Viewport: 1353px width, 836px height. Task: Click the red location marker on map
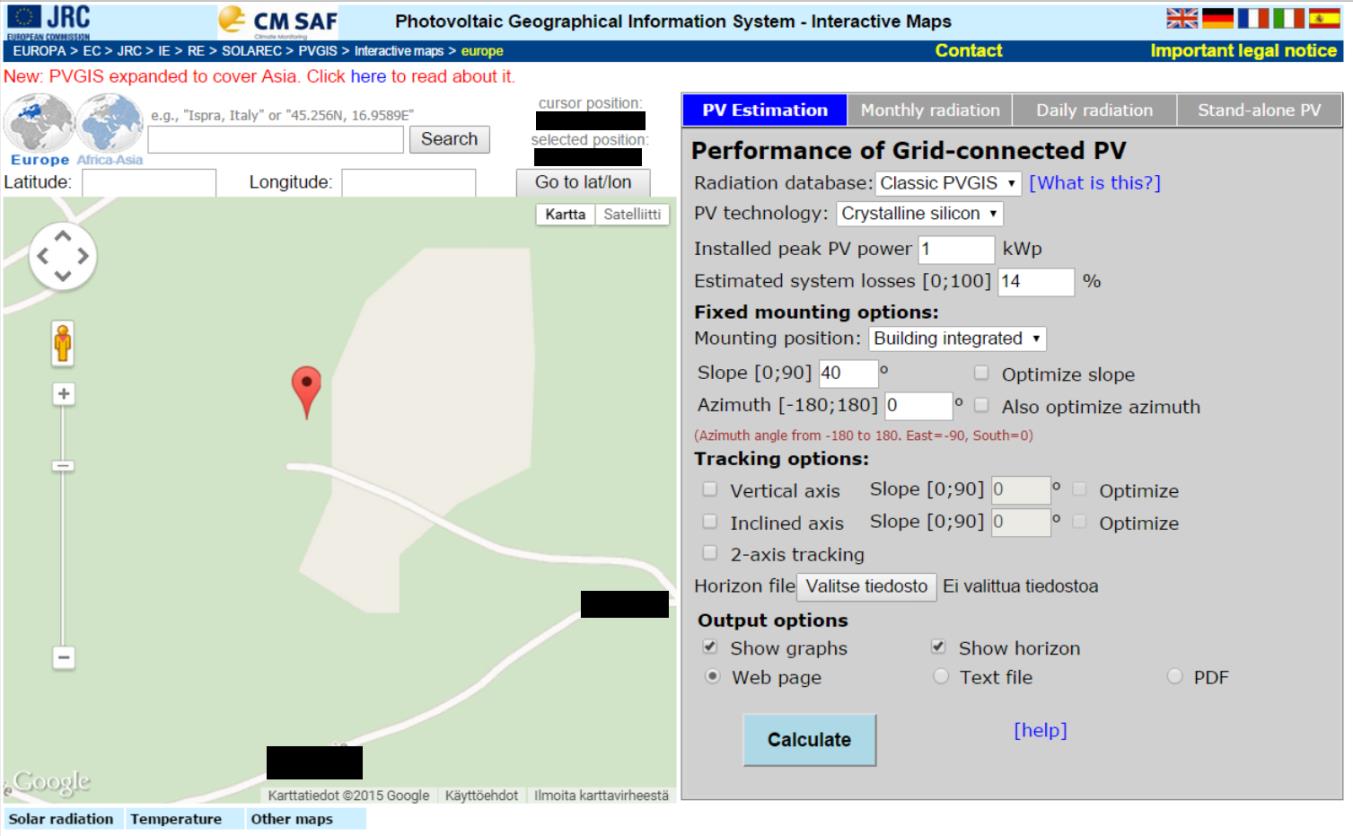click(306, 392)
